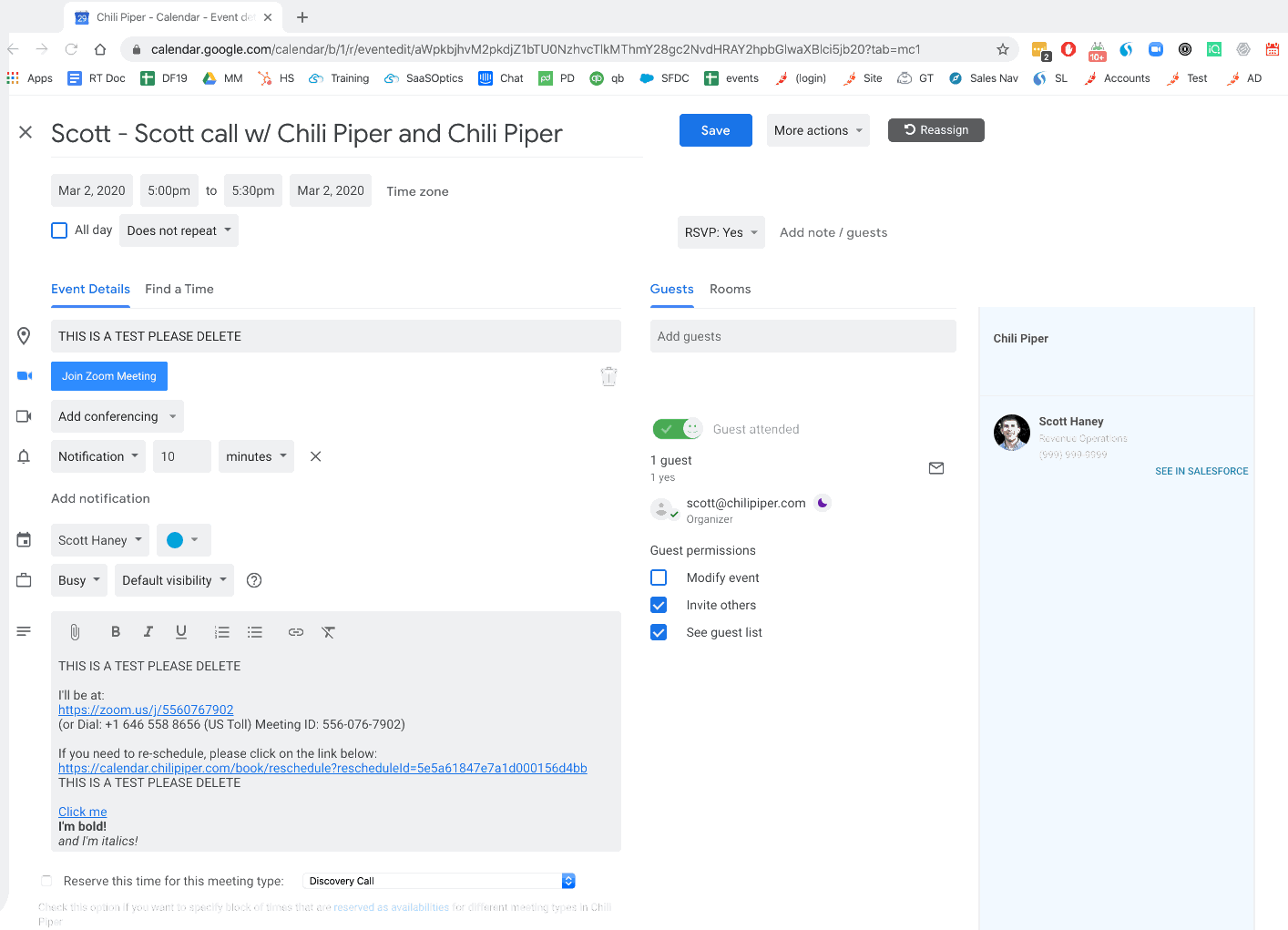Uncheck the See guest list permission
This screenshot has height=930, width=1288.
pyautogui.click(x=659, y=632)
